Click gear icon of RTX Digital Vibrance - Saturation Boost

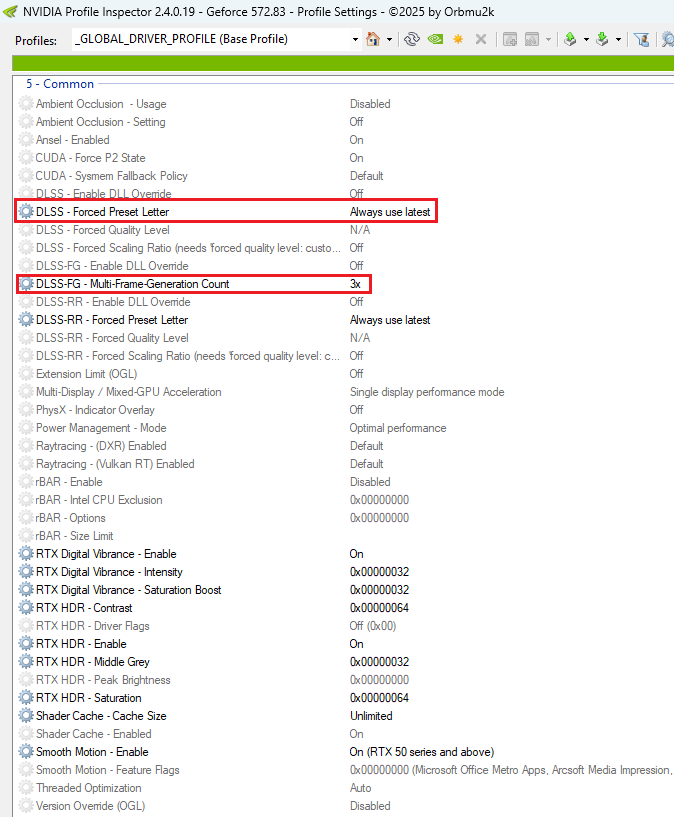pos(26,590)
